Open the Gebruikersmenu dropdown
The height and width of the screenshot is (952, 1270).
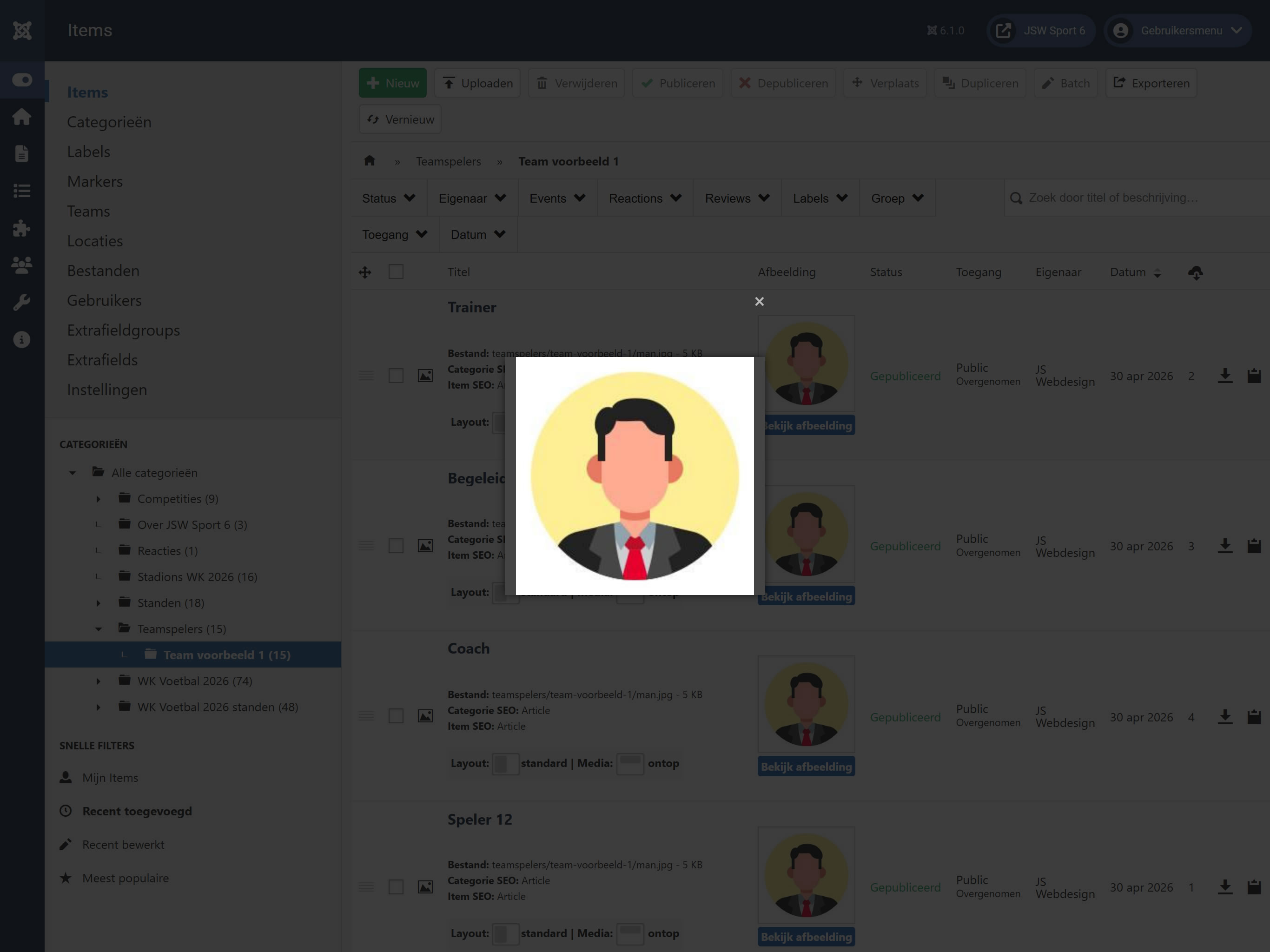pos(1177,30)
